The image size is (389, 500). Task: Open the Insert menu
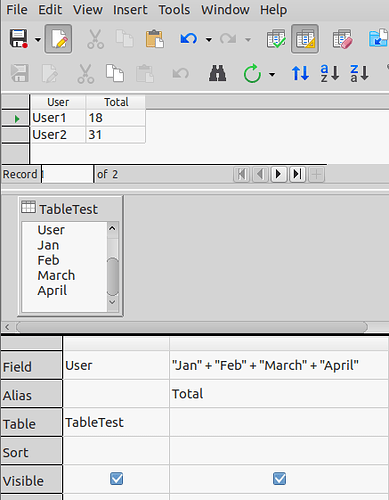(x=130, y=10)
